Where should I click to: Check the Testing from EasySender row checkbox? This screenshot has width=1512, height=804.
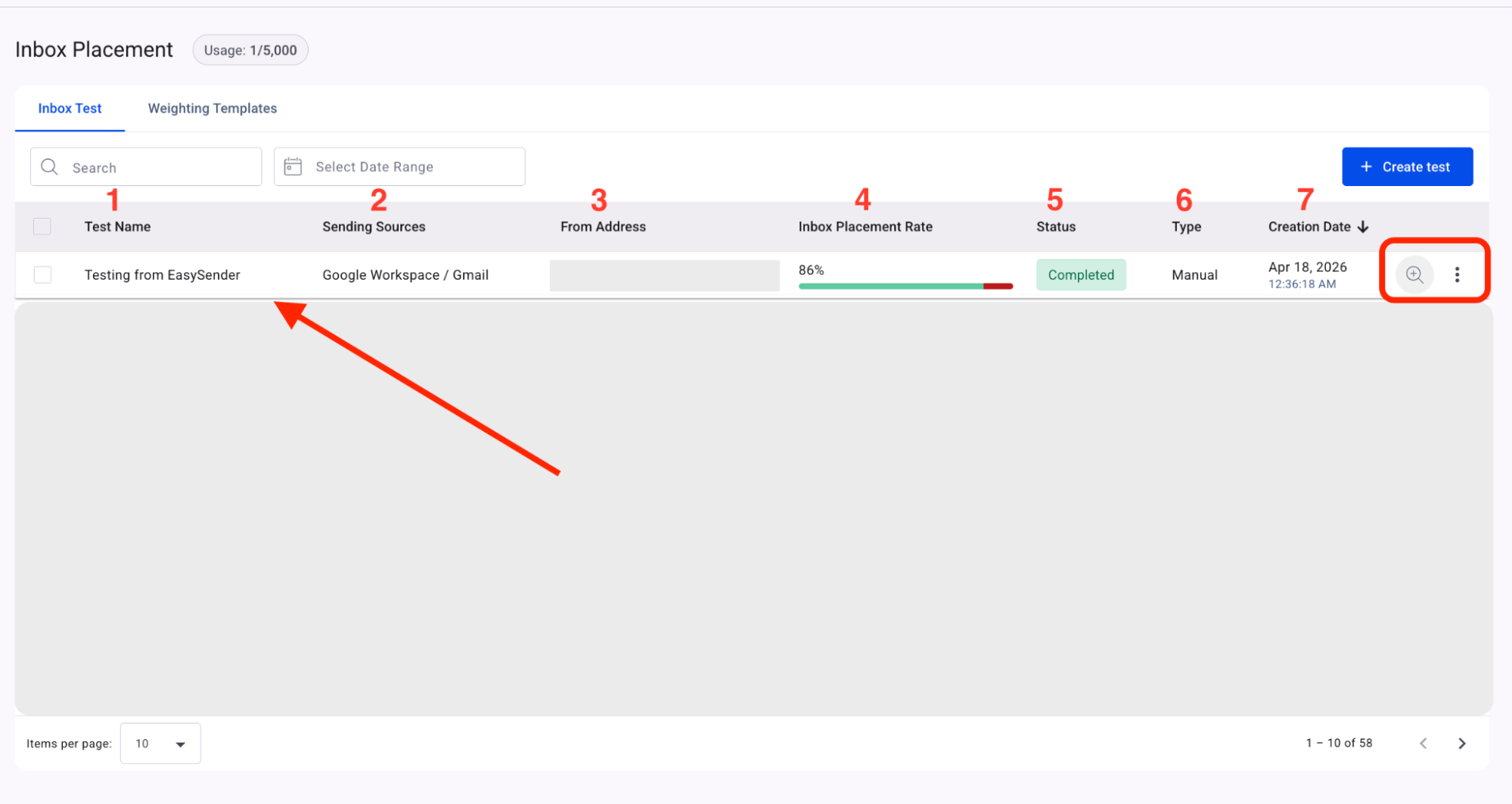42,275
